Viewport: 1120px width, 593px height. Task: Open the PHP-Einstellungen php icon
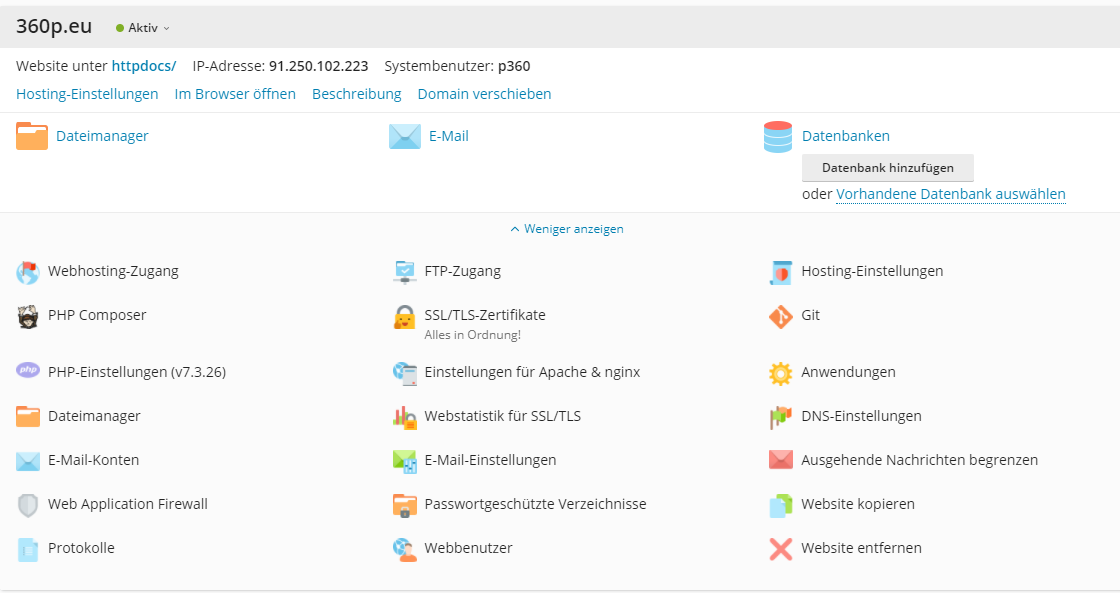click(x=28, y=371)
